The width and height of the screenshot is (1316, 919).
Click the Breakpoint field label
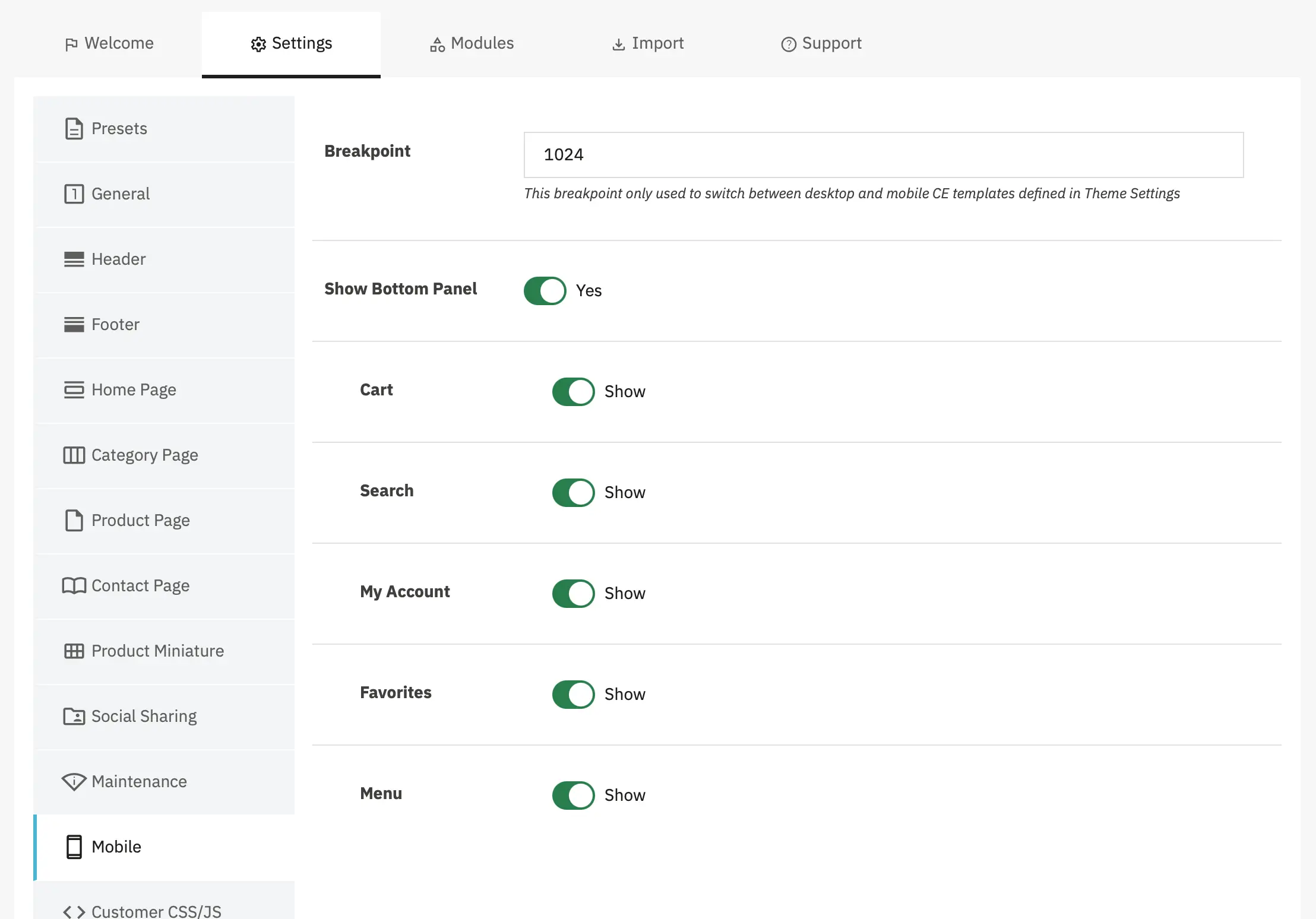(367, 151)
